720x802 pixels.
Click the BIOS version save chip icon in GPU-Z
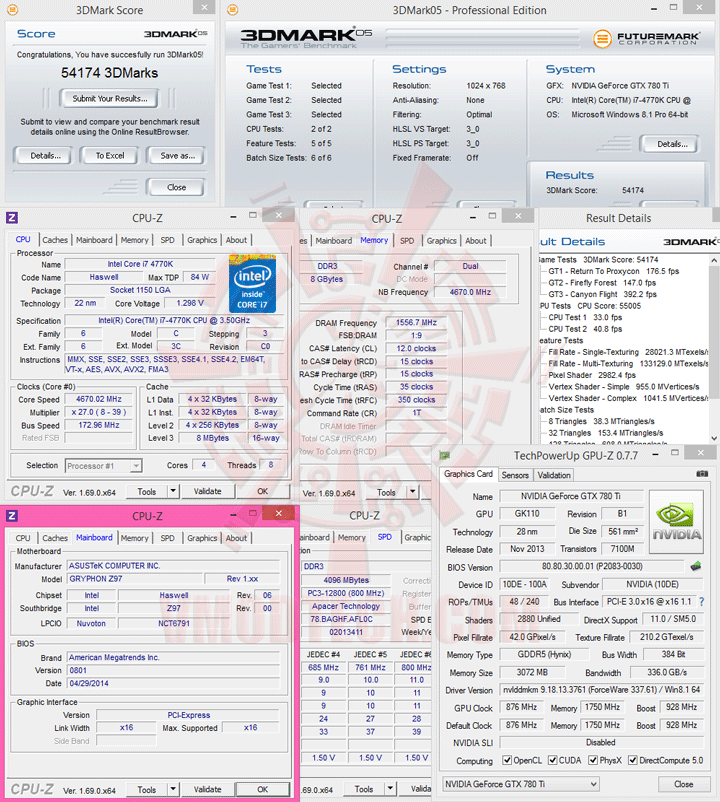(x=696, y=566)
